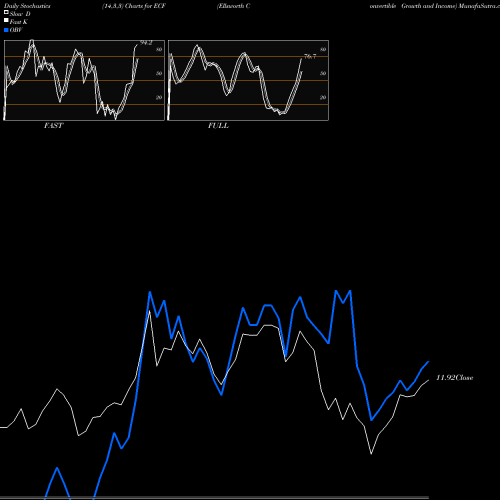The width and height of the screenshot is (500, 500).
Task: Click the FULL chart label
Action: [x=218, y=126]
